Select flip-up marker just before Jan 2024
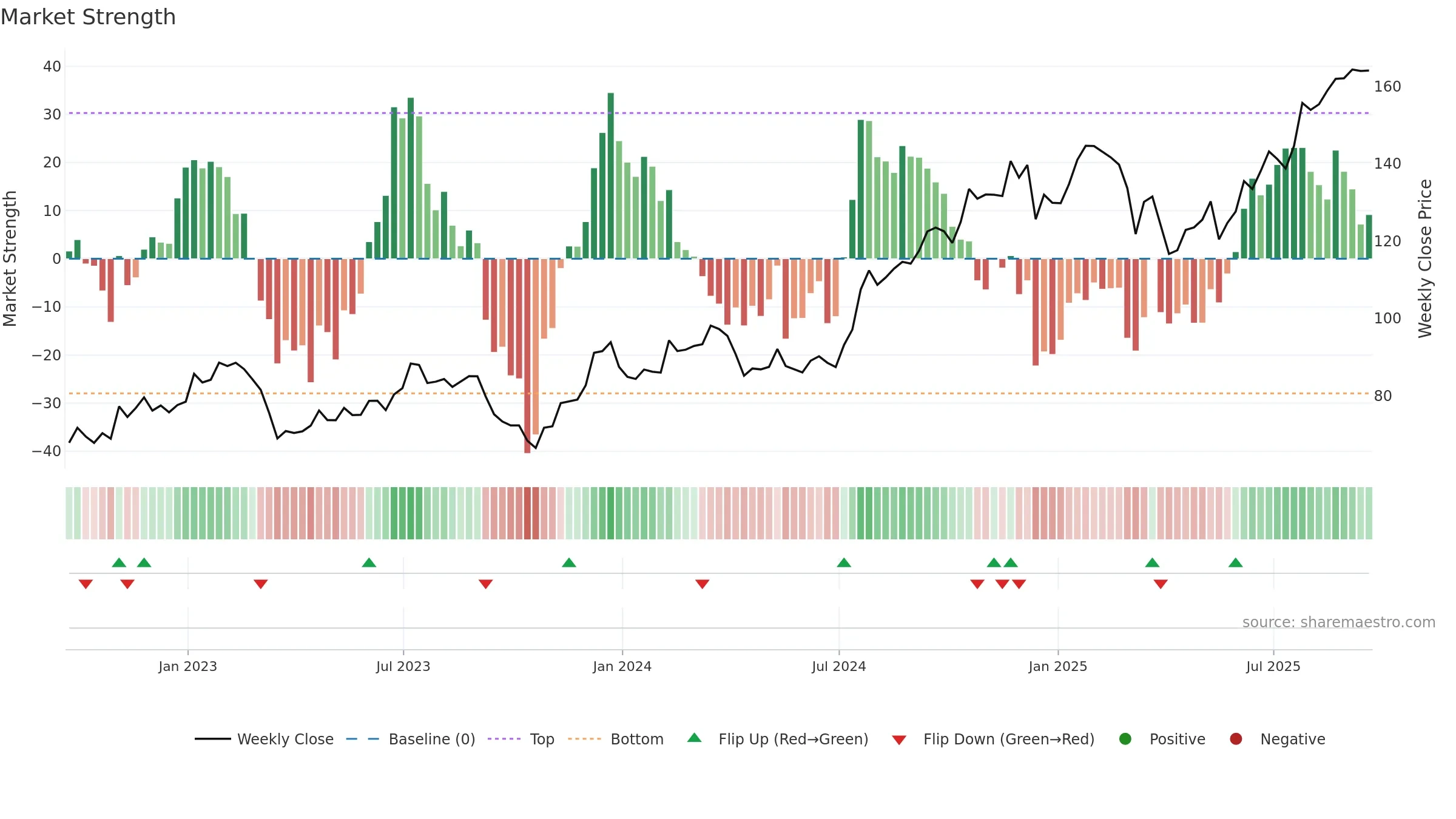Image resolution: width=1456 pixels, height=819 pixels. tap(569, 562)
